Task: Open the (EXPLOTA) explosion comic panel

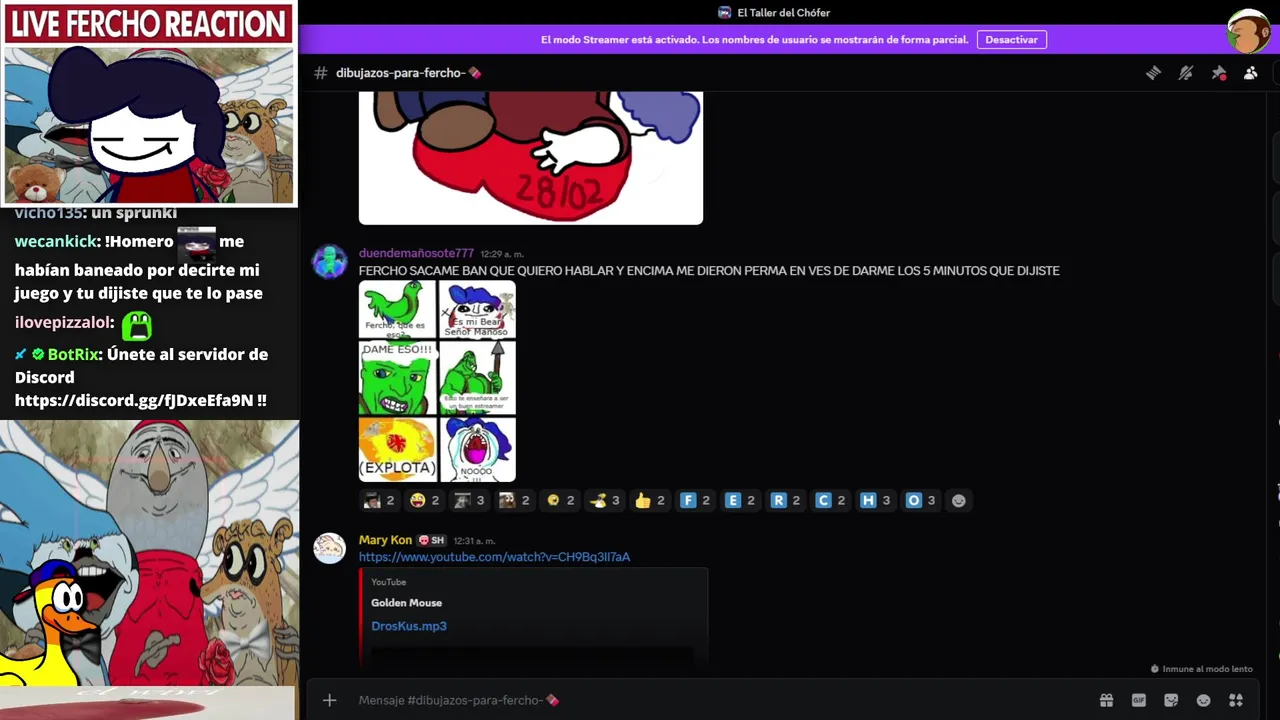Action: point(397,450)
